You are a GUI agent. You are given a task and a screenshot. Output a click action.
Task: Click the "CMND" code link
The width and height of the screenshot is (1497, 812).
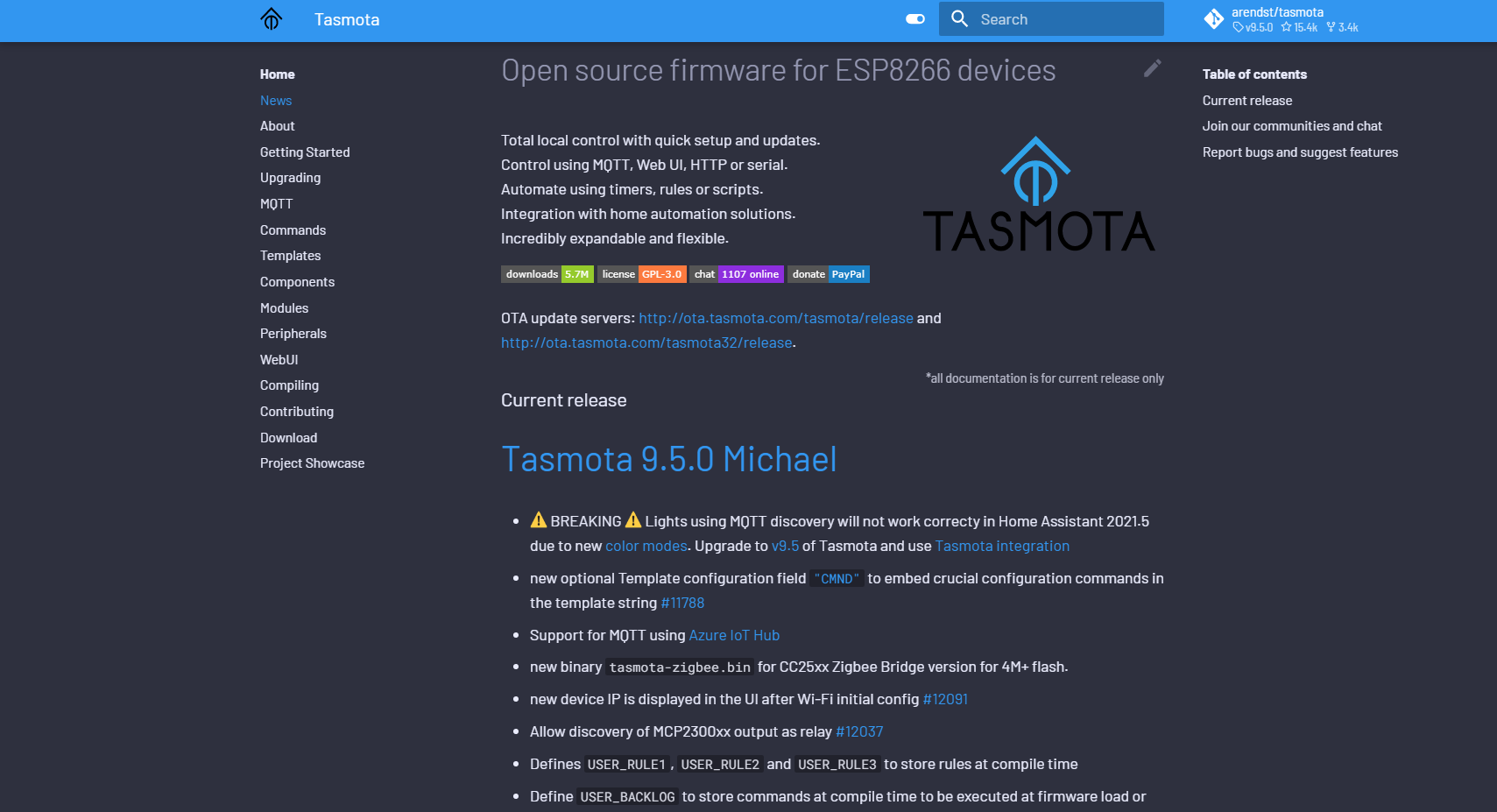coord(837,579)
